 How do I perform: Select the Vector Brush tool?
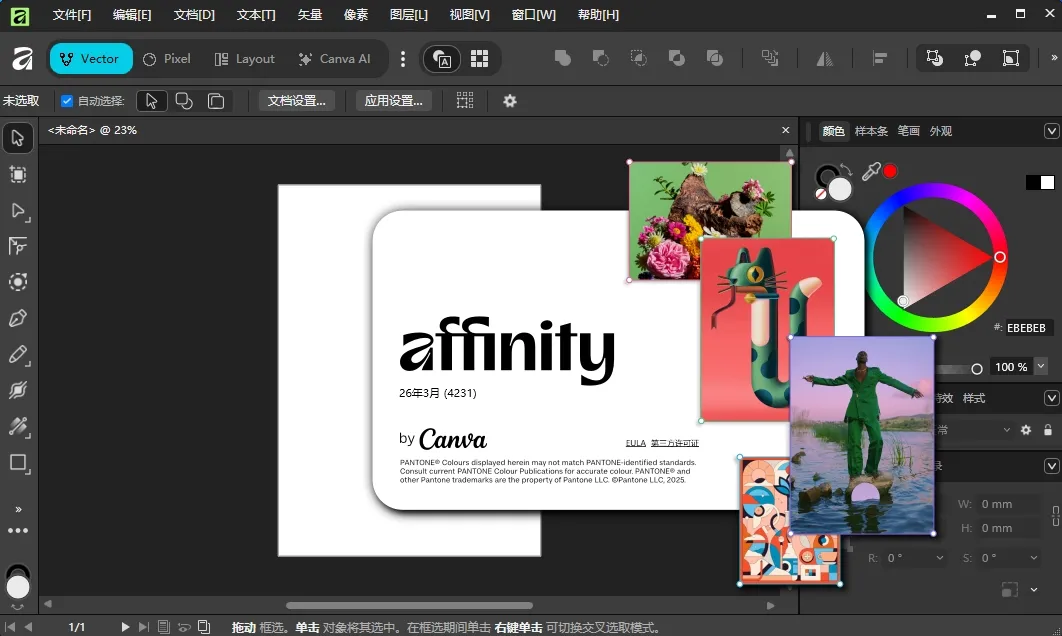(17, 390)
